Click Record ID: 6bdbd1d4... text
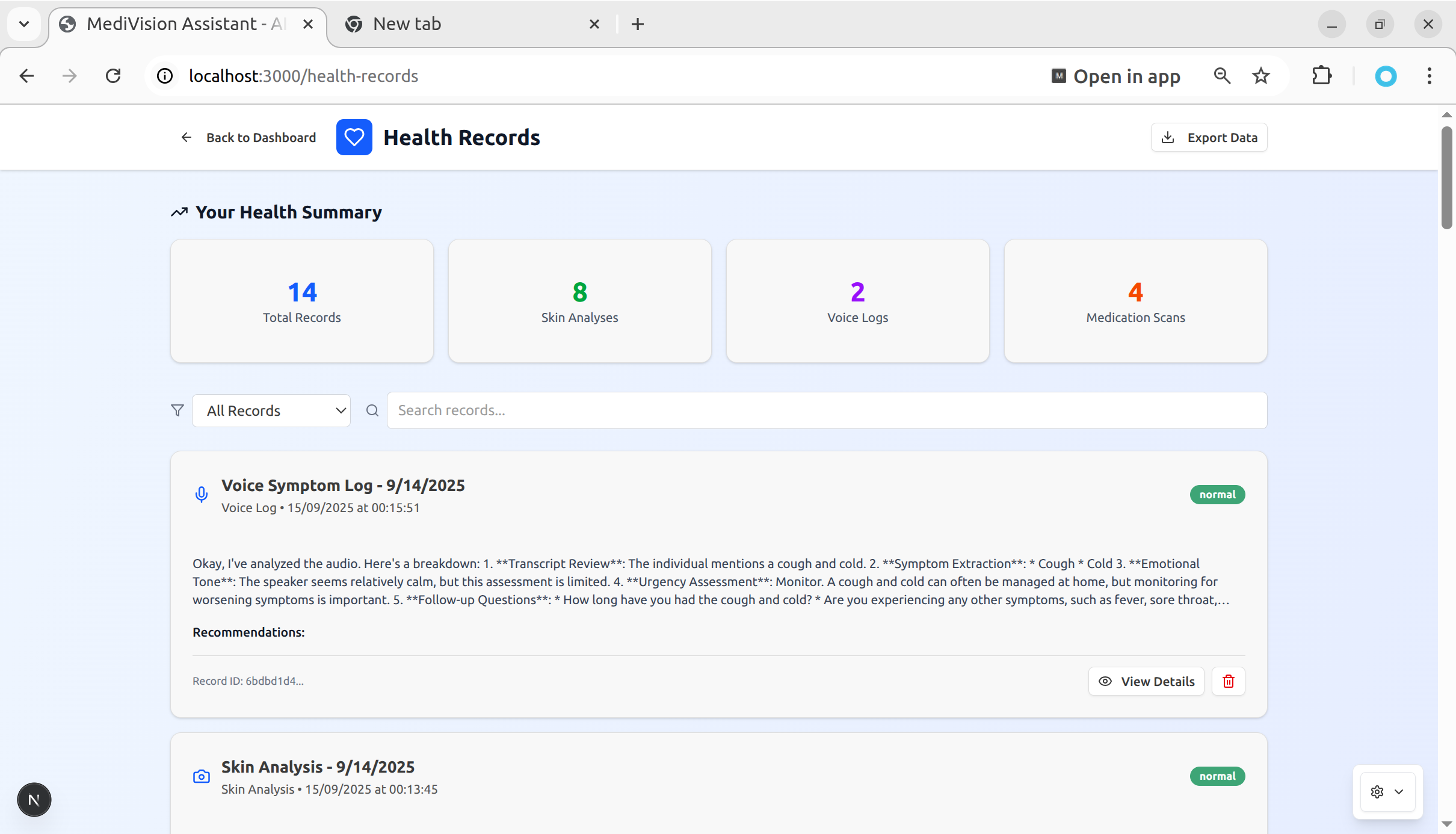 point(248,681)
